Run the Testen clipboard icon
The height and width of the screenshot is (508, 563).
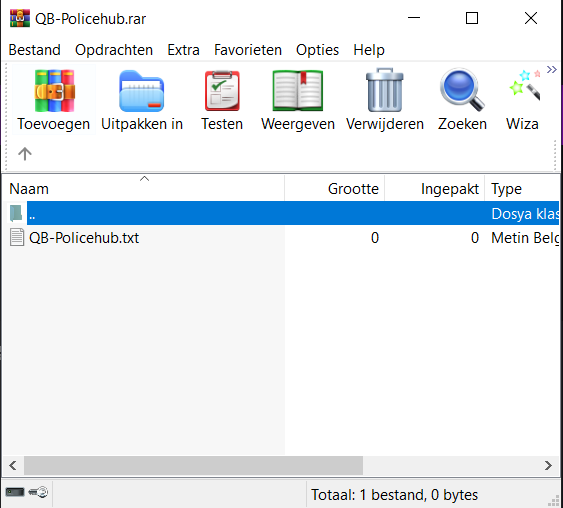pos(222,90)
